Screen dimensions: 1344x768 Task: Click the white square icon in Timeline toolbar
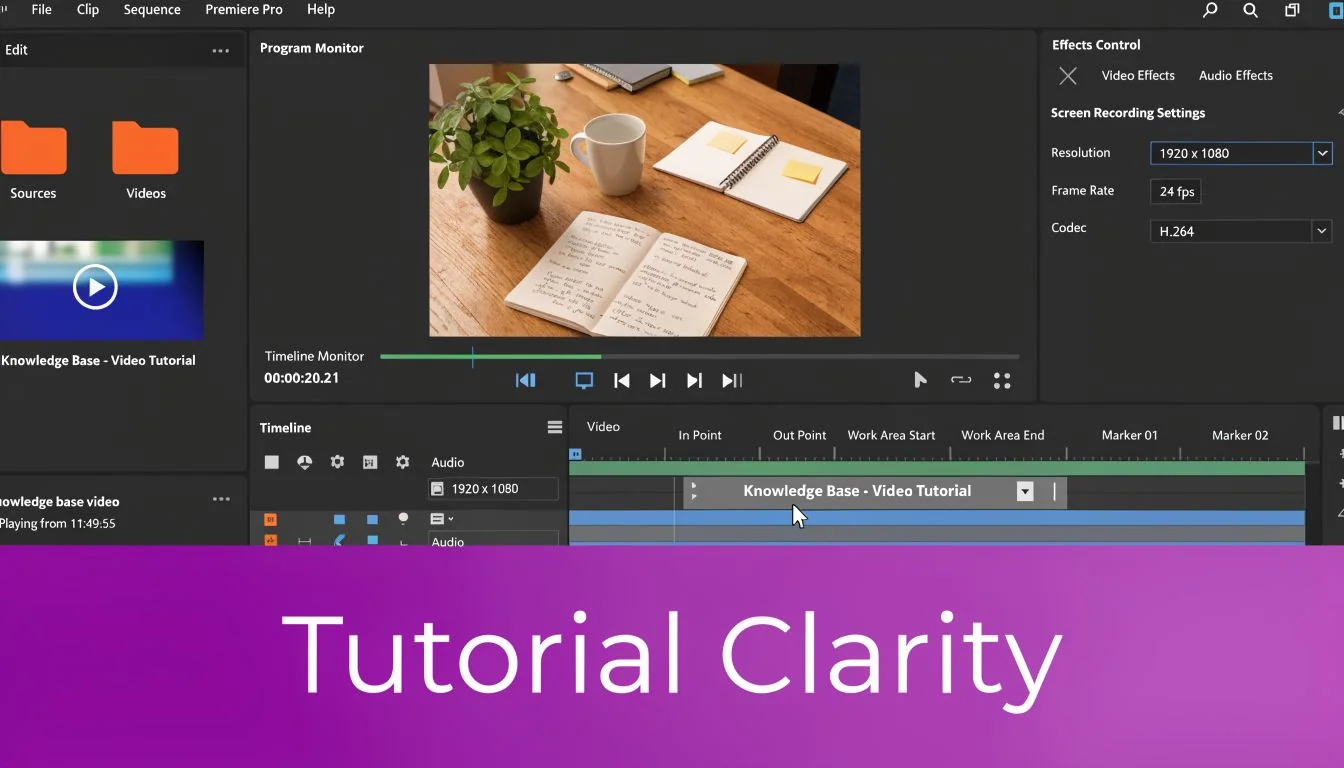(271, 462)
